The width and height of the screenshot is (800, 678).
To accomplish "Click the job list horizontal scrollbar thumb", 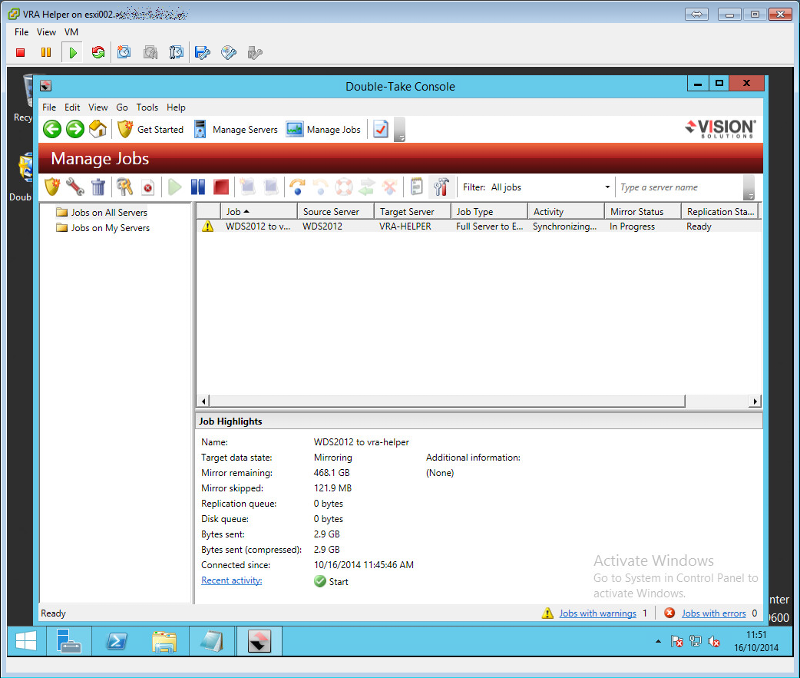I will pyautogui.click(x=447, y=401).
